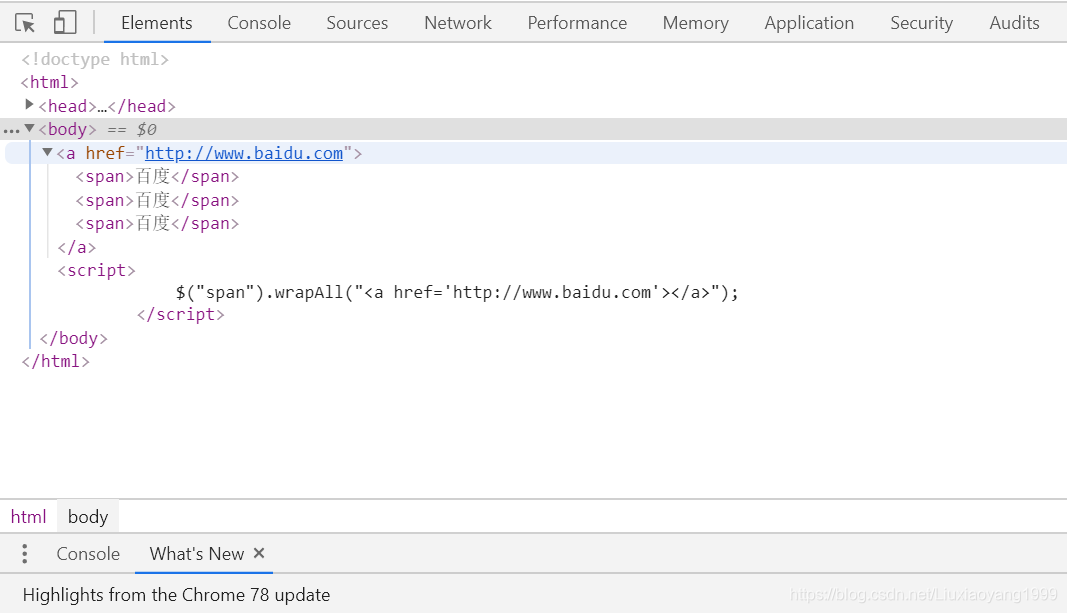Go to the Memory tab

(x=695, y=23)
